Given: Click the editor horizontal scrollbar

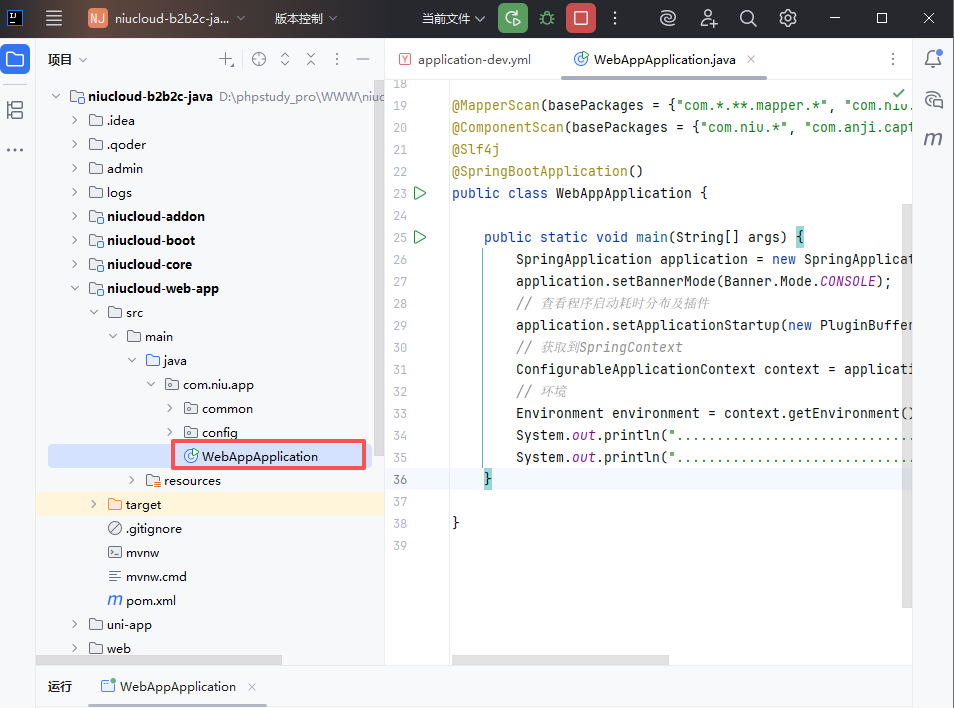Looking at the screenshot, I should click(x=560, y=660).
